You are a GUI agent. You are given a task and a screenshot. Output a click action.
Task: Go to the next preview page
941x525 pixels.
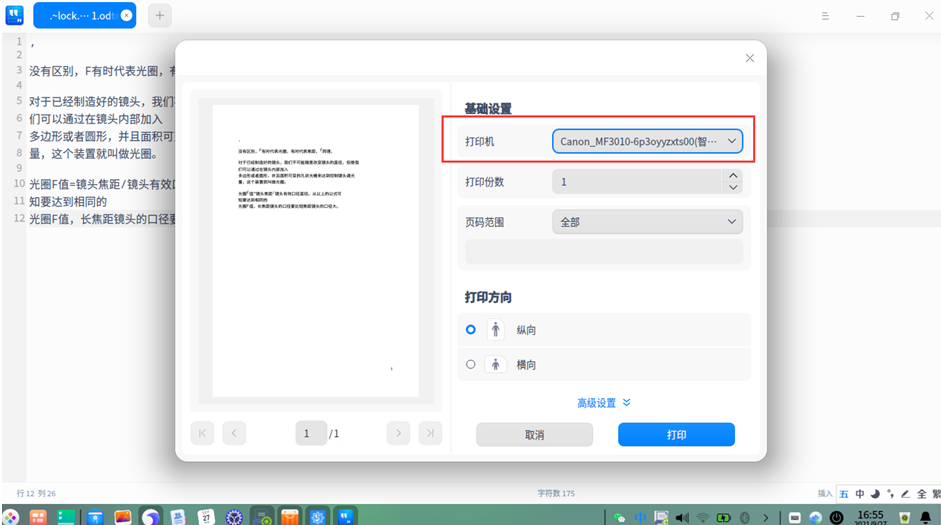pyautogui.click(x=398, y=433)
